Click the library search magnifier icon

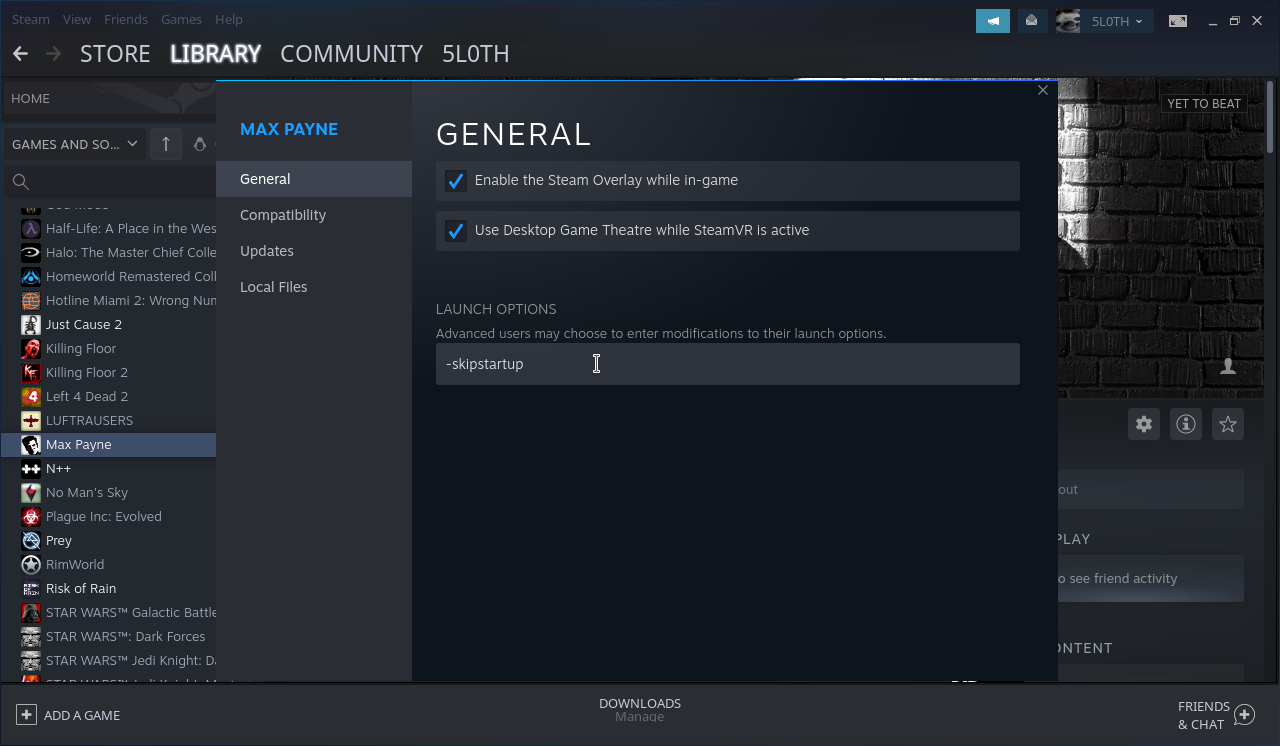coord(20,182)
